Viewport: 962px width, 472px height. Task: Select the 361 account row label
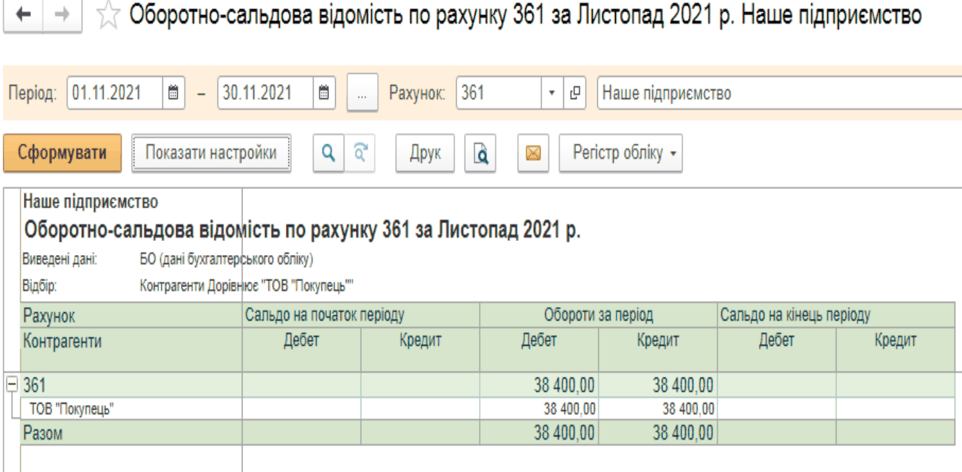coord(34,385)
